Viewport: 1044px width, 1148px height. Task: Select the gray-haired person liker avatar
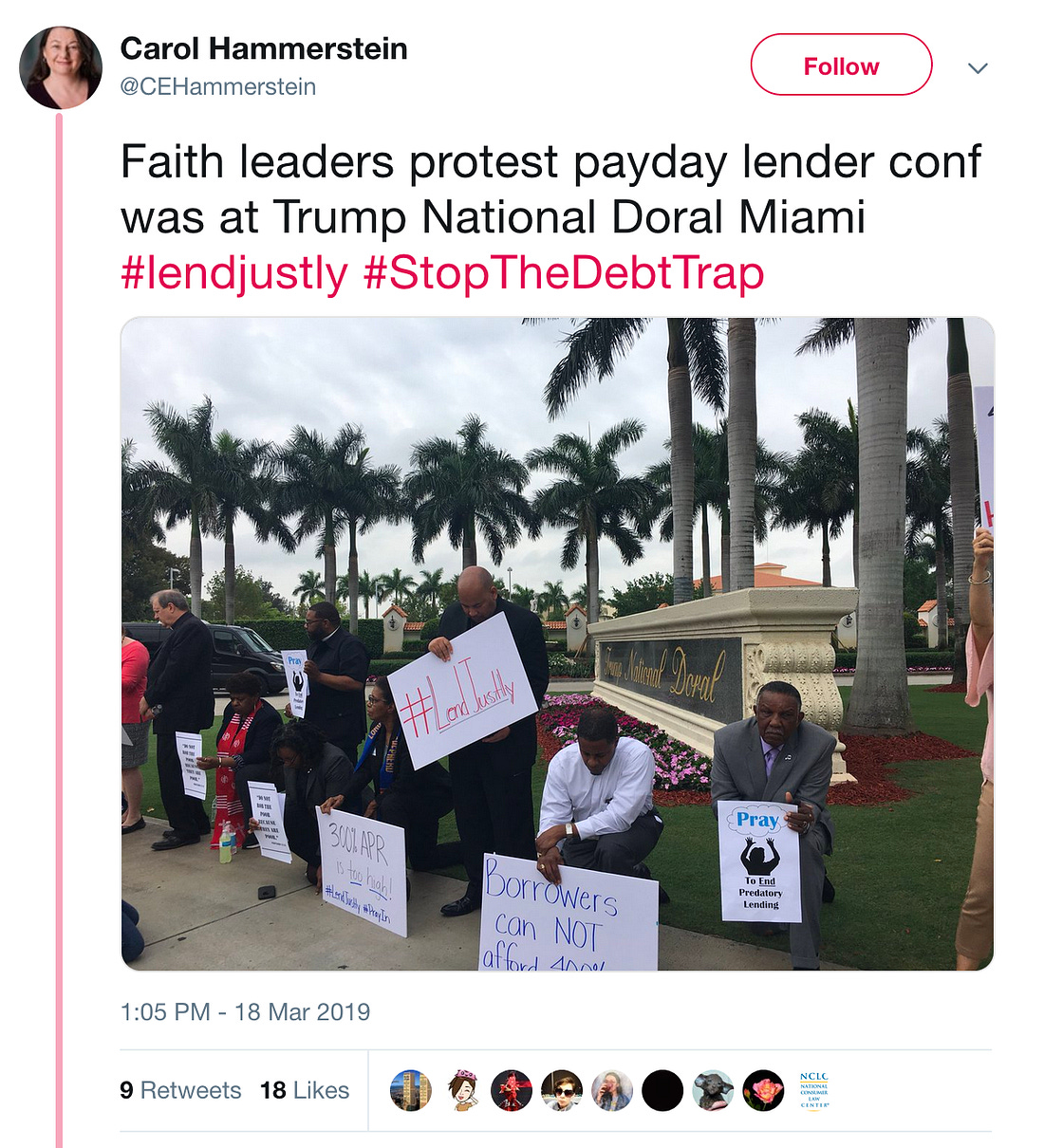(x=612, y=1091)
